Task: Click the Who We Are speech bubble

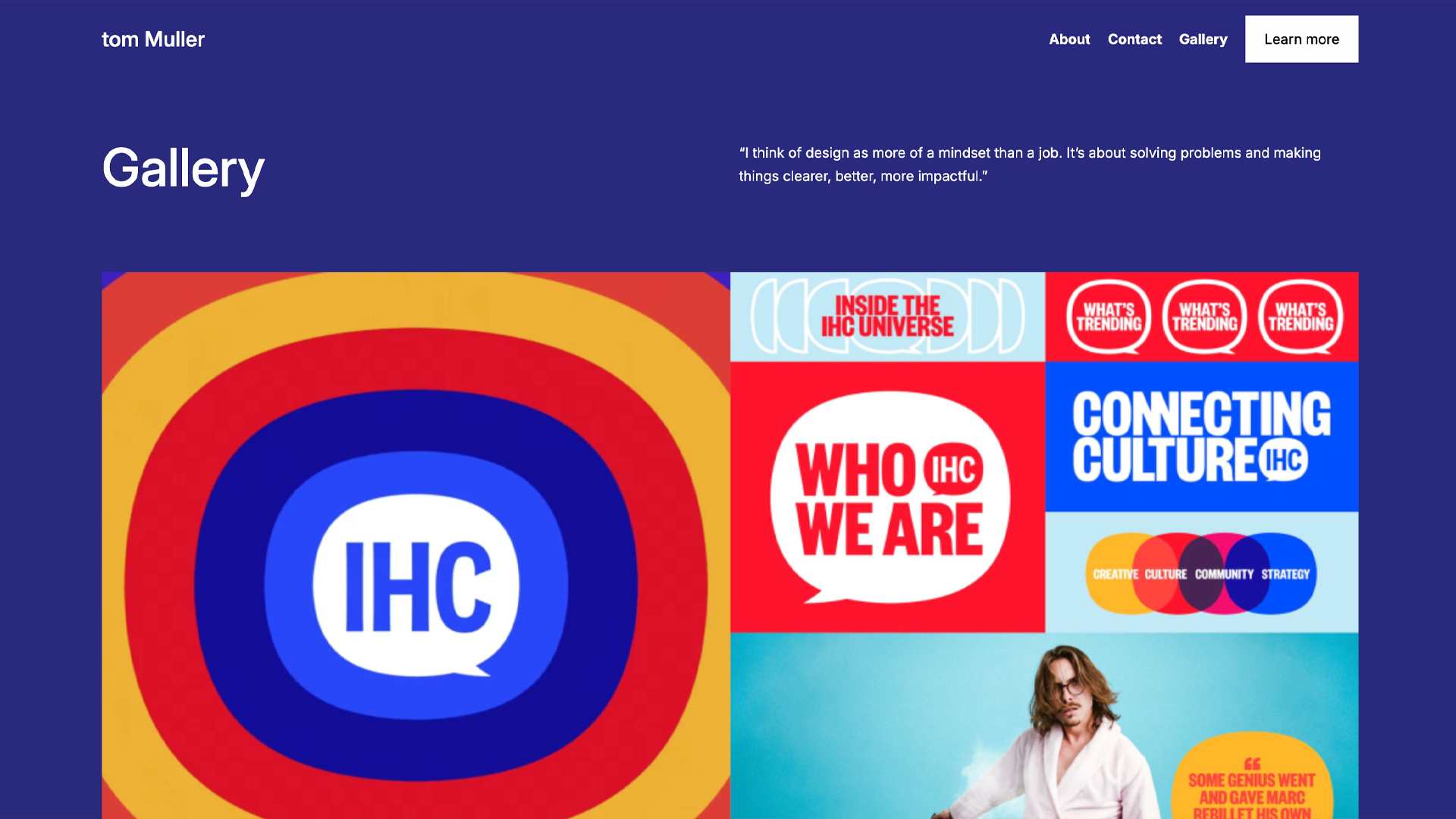Action: click(x=890, y=497)
